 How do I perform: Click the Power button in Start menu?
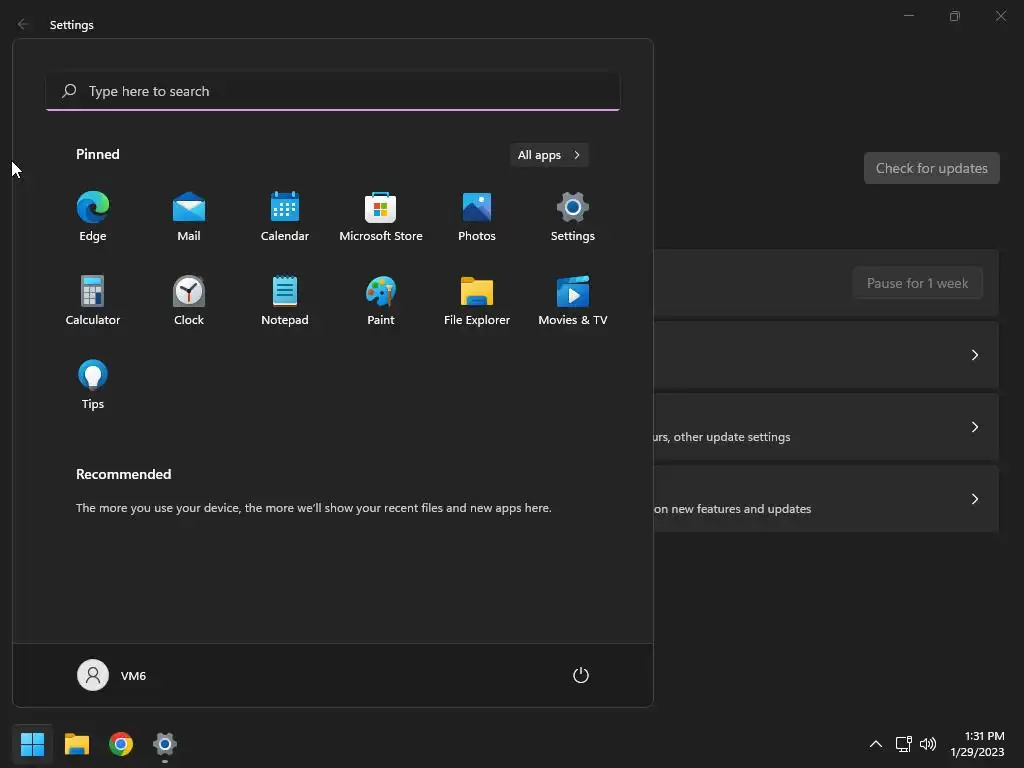click(581, 675)
